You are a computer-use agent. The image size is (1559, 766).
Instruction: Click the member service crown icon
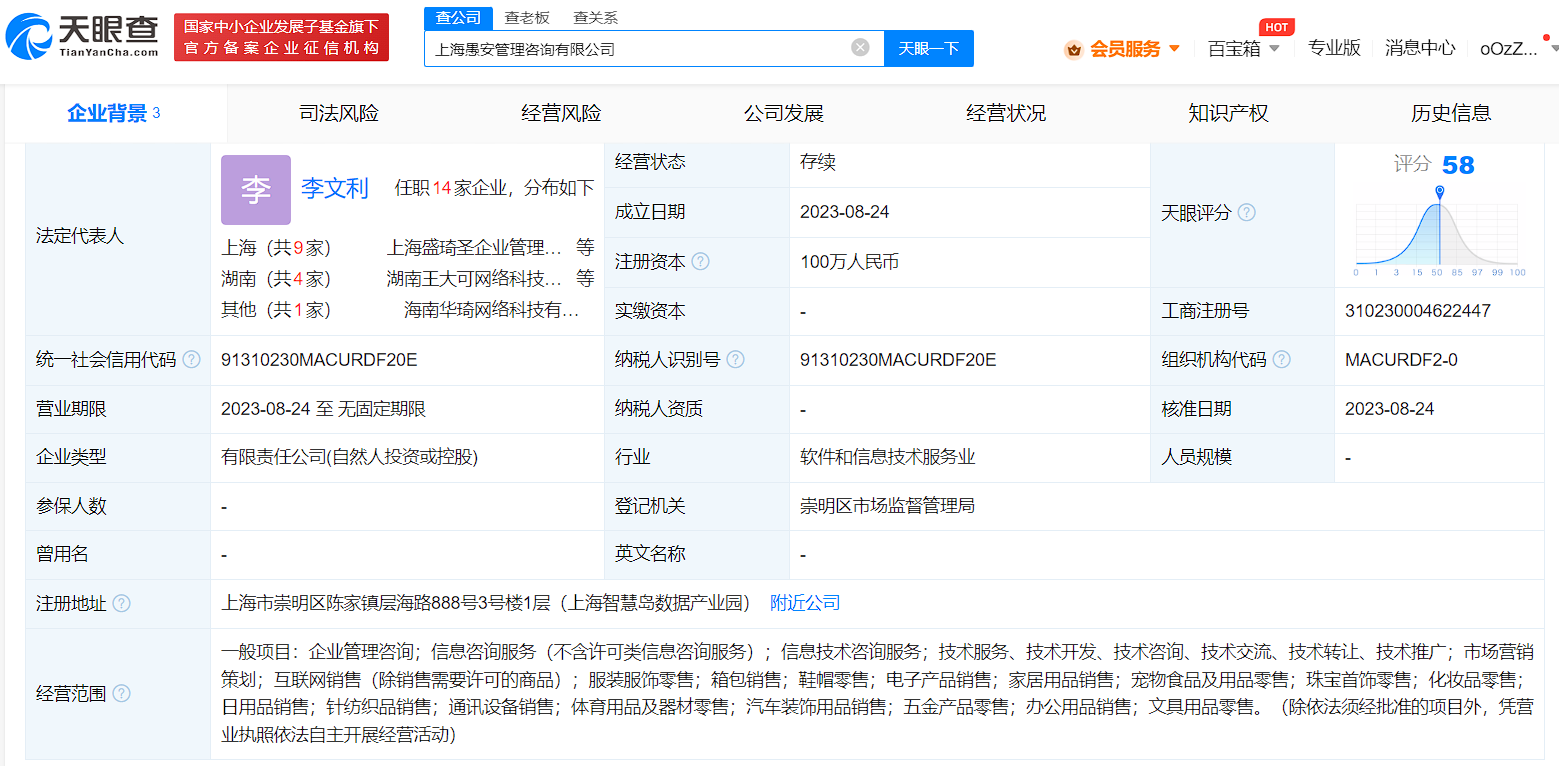point(1074,49)
